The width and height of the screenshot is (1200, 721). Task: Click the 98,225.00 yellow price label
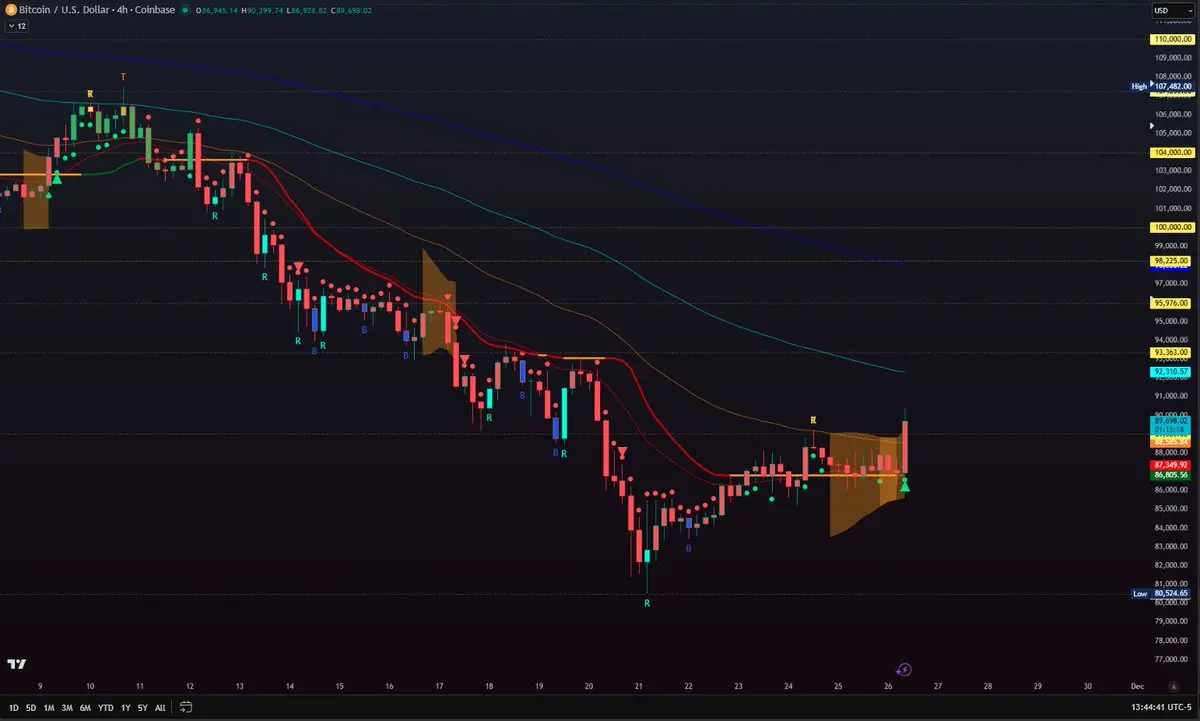click(1169, 260)
